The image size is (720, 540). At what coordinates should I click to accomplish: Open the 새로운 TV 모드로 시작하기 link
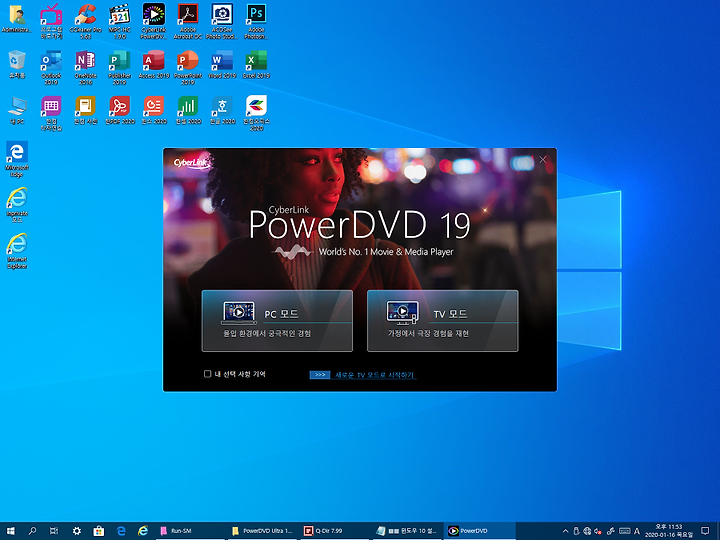point(375,375)
